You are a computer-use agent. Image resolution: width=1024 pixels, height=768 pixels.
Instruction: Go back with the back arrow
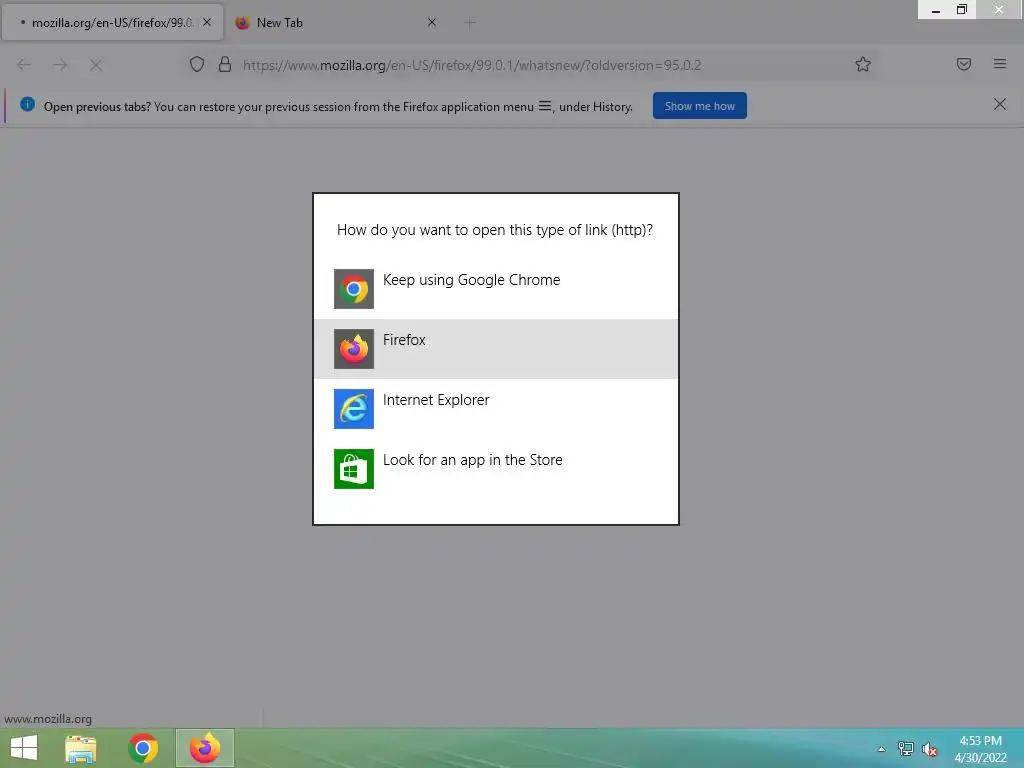(24, 65)
